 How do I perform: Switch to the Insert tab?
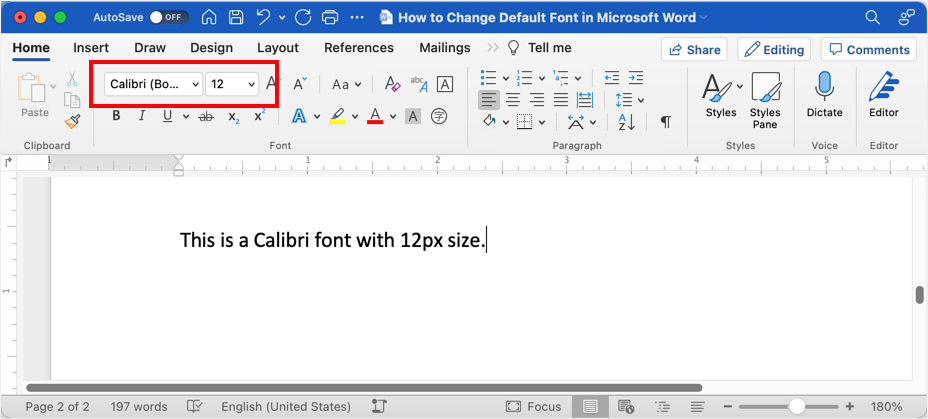click(x=91, y=48)
